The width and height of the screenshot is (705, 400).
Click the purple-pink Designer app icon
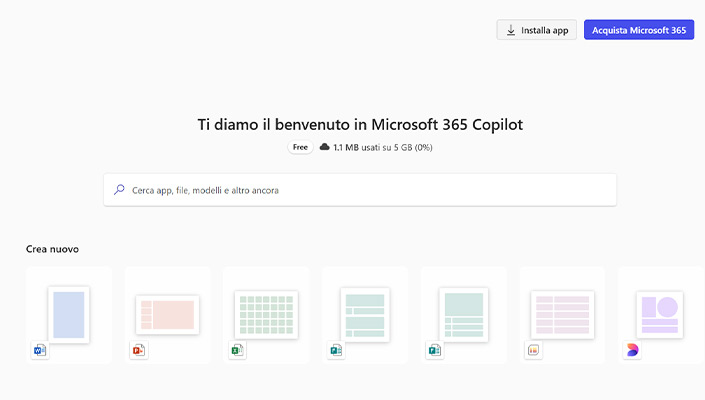point(632,350)
